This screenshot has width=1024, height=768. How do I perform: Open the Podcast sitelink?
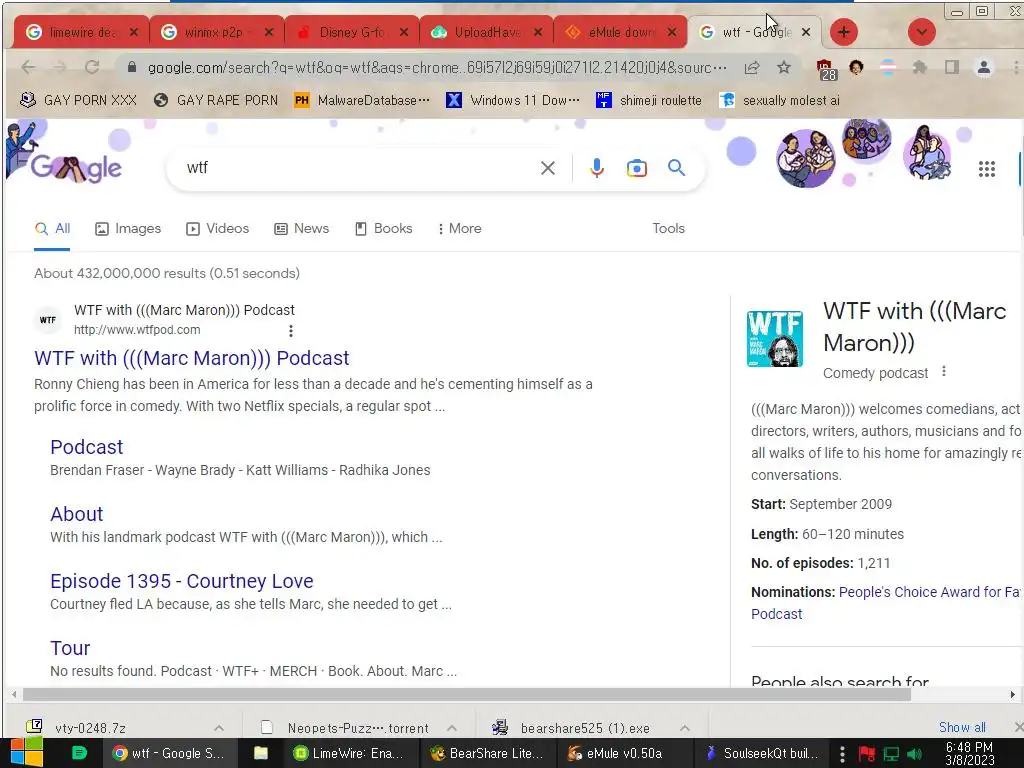[86, 447]
